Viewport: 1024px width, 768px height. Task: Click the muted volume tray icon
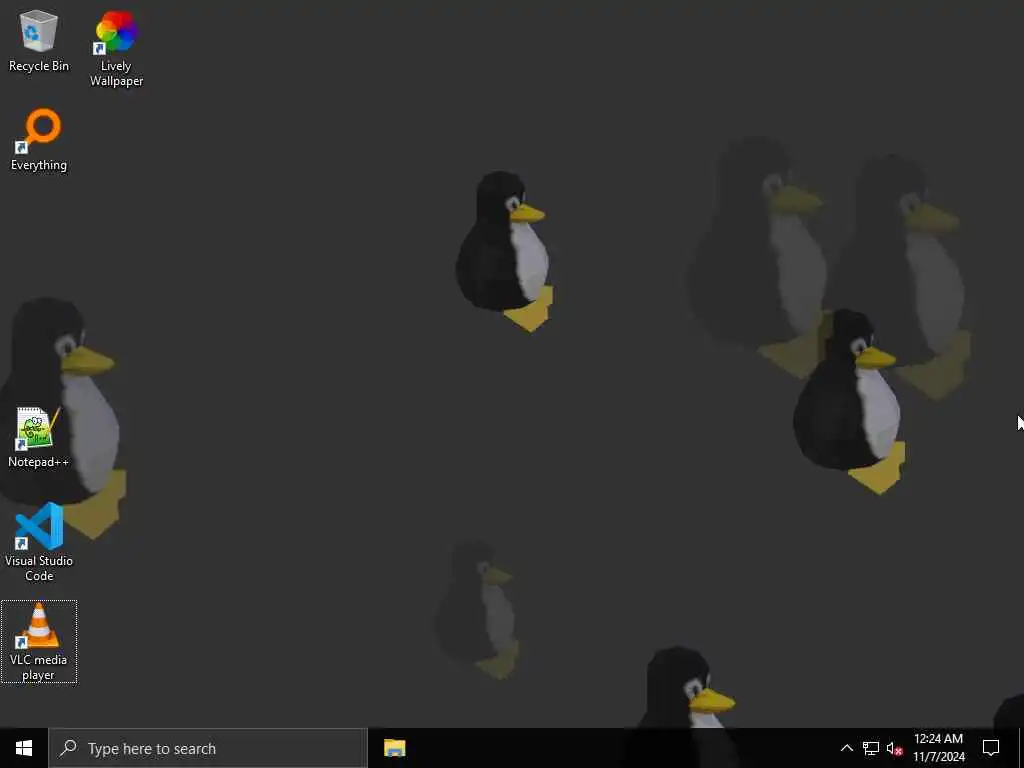point(895,748)
